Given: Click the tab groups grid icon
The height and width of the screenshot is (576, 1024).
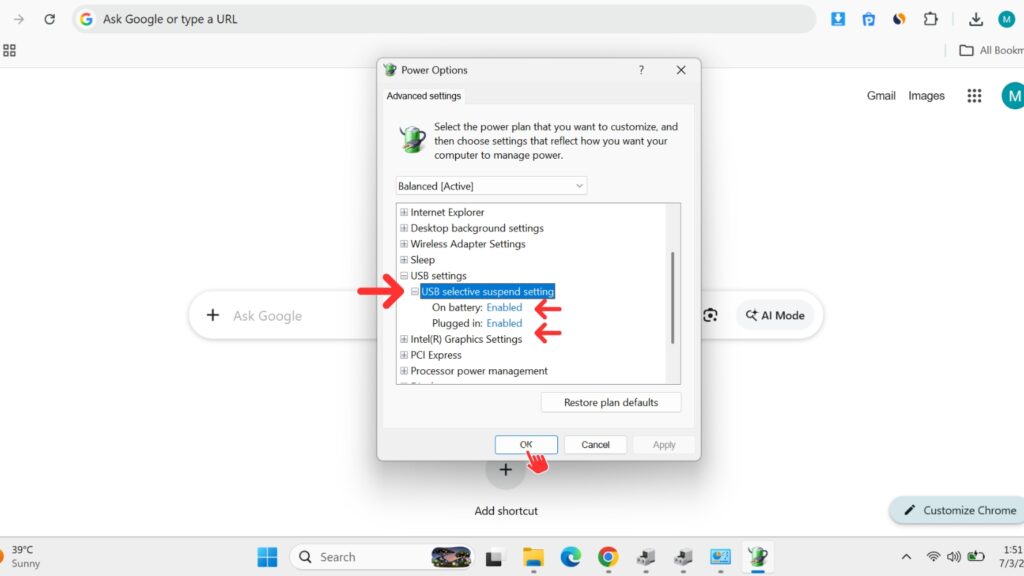Looking at the screenshot, I should tap(9, 50).
